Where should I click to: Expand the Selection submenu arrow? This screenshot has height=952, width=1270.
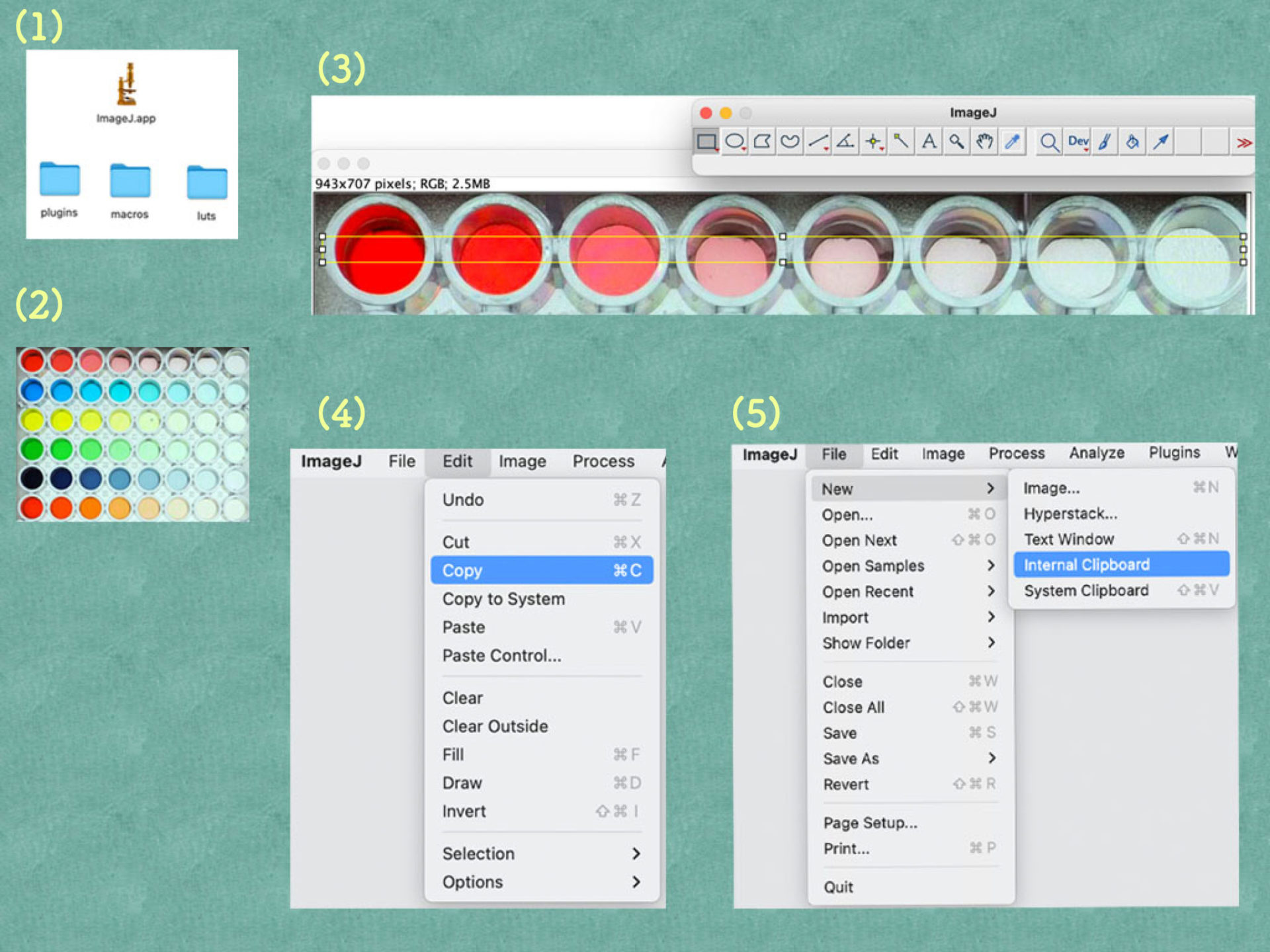click(636, 853)
